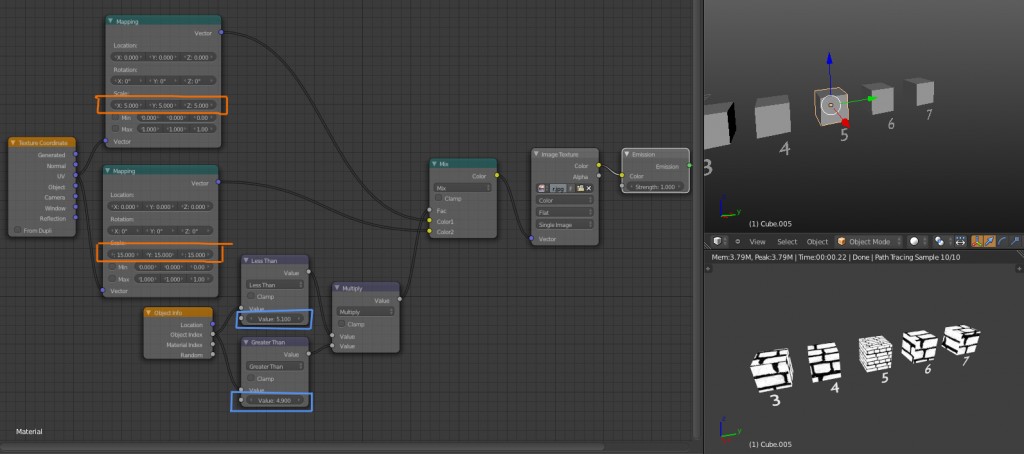Screen dimensions: 1024x454
Task: Click the Less Than Value 5.100 field
Action: click(274, 319)
